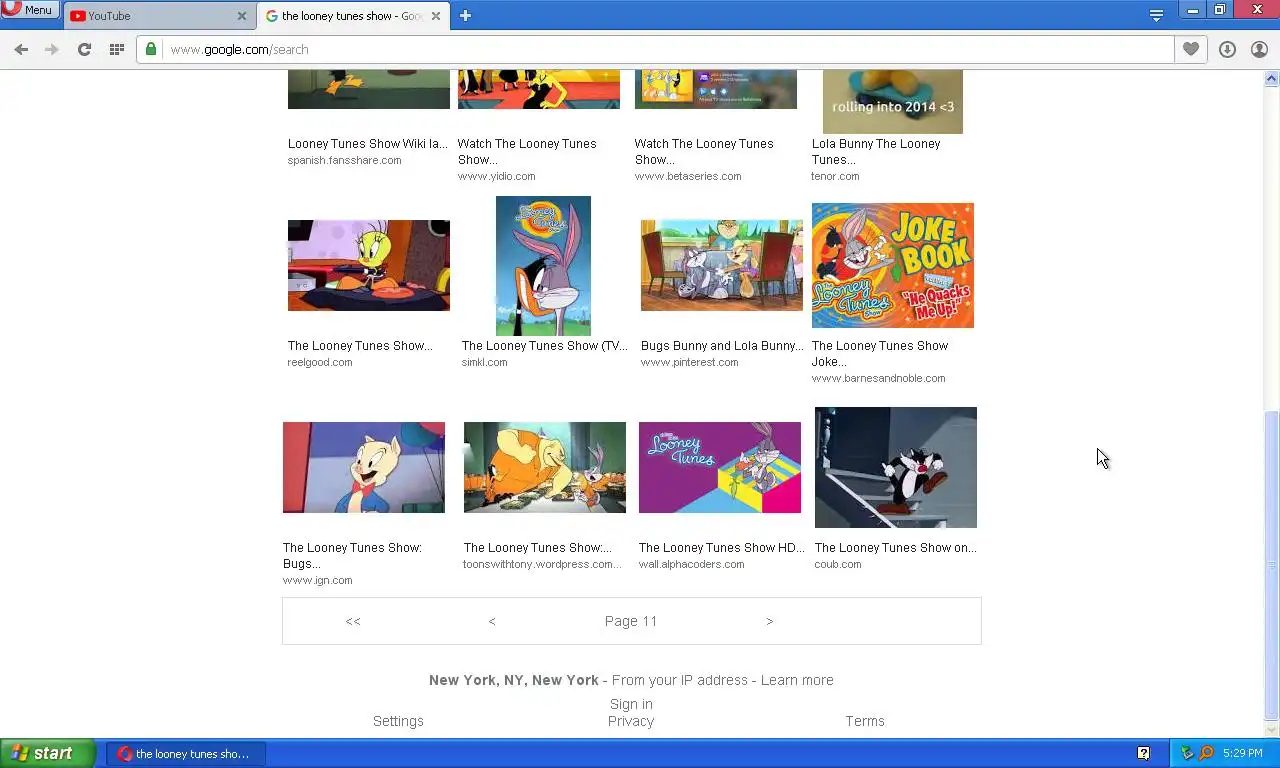Click the taskbar clock 5:29 PM
This screenshot has width=1280, height=768.
[x=1243, y=753]
